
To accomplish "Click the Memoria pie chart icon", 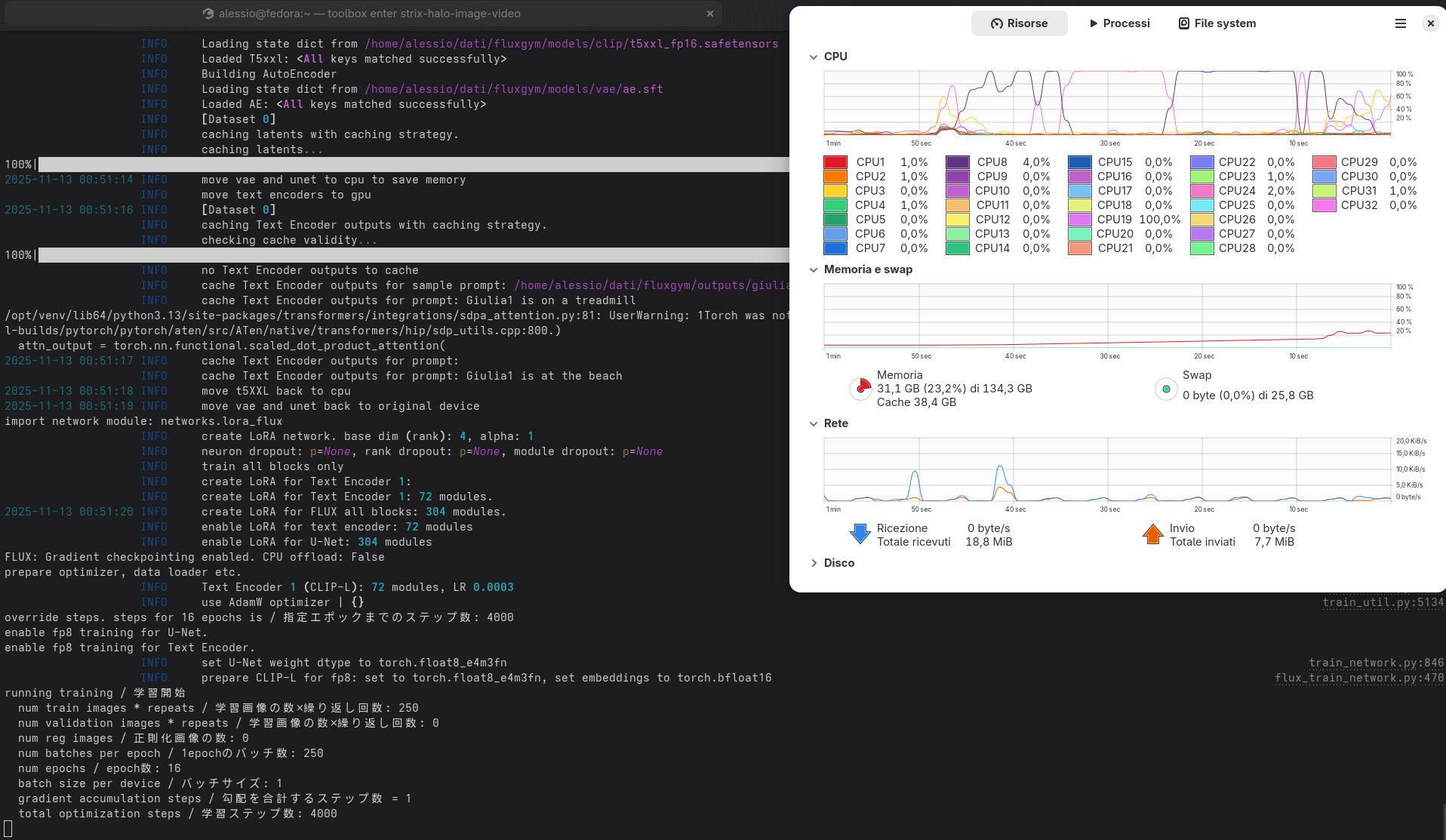I will [860, 389].
